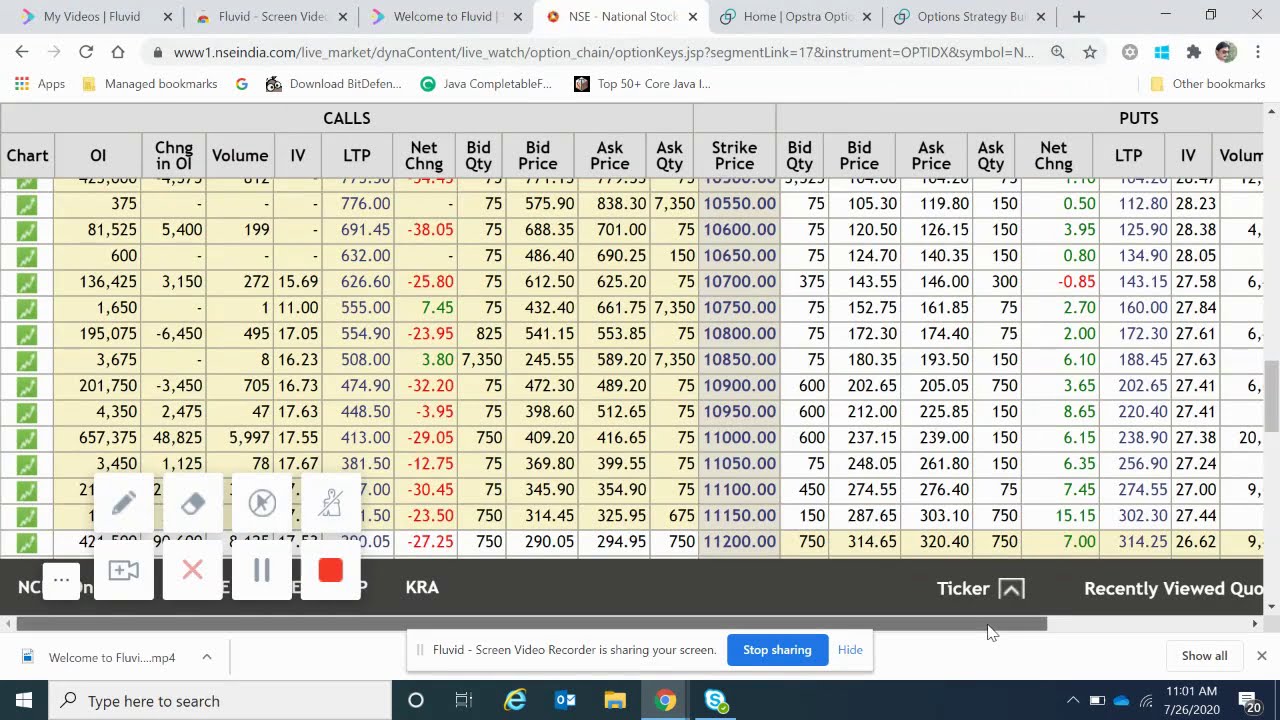Open the 10800.00 strike price link

pos(739,334)
